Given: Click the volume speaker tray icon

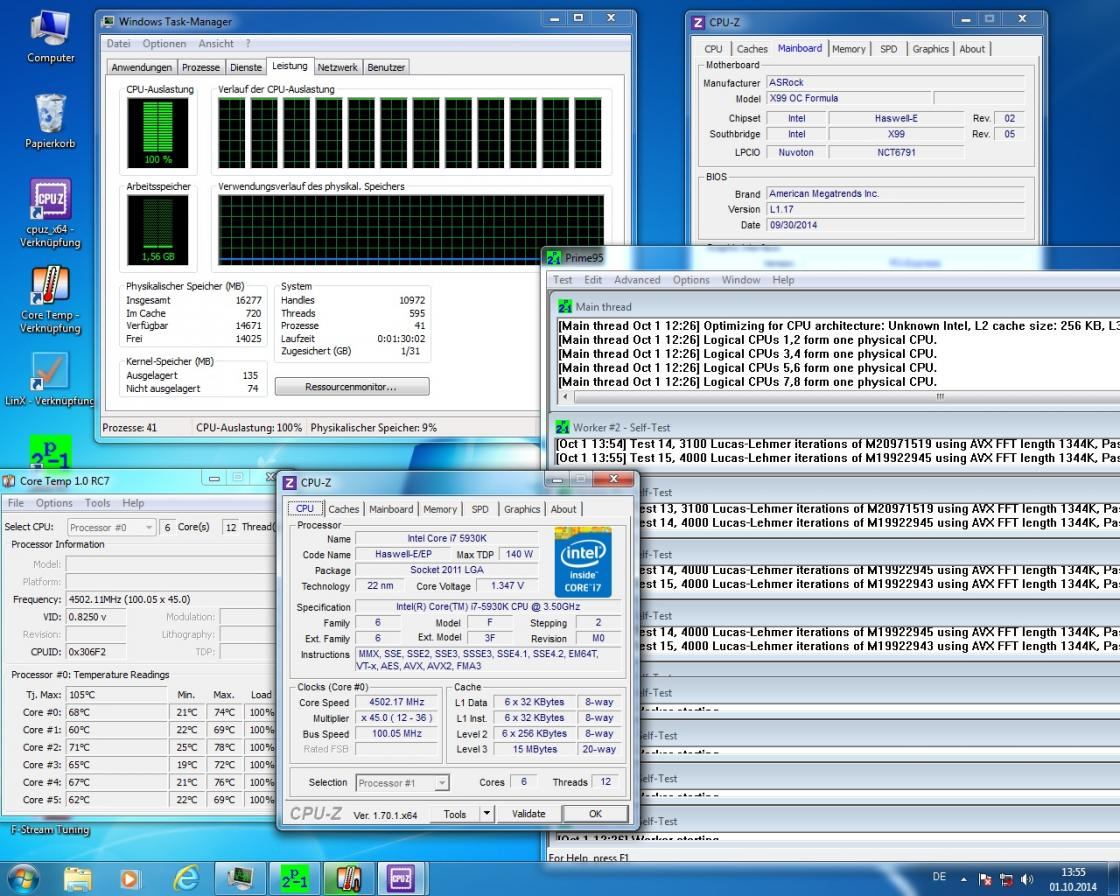Looking at the screenshot, I should [1027, 879].
